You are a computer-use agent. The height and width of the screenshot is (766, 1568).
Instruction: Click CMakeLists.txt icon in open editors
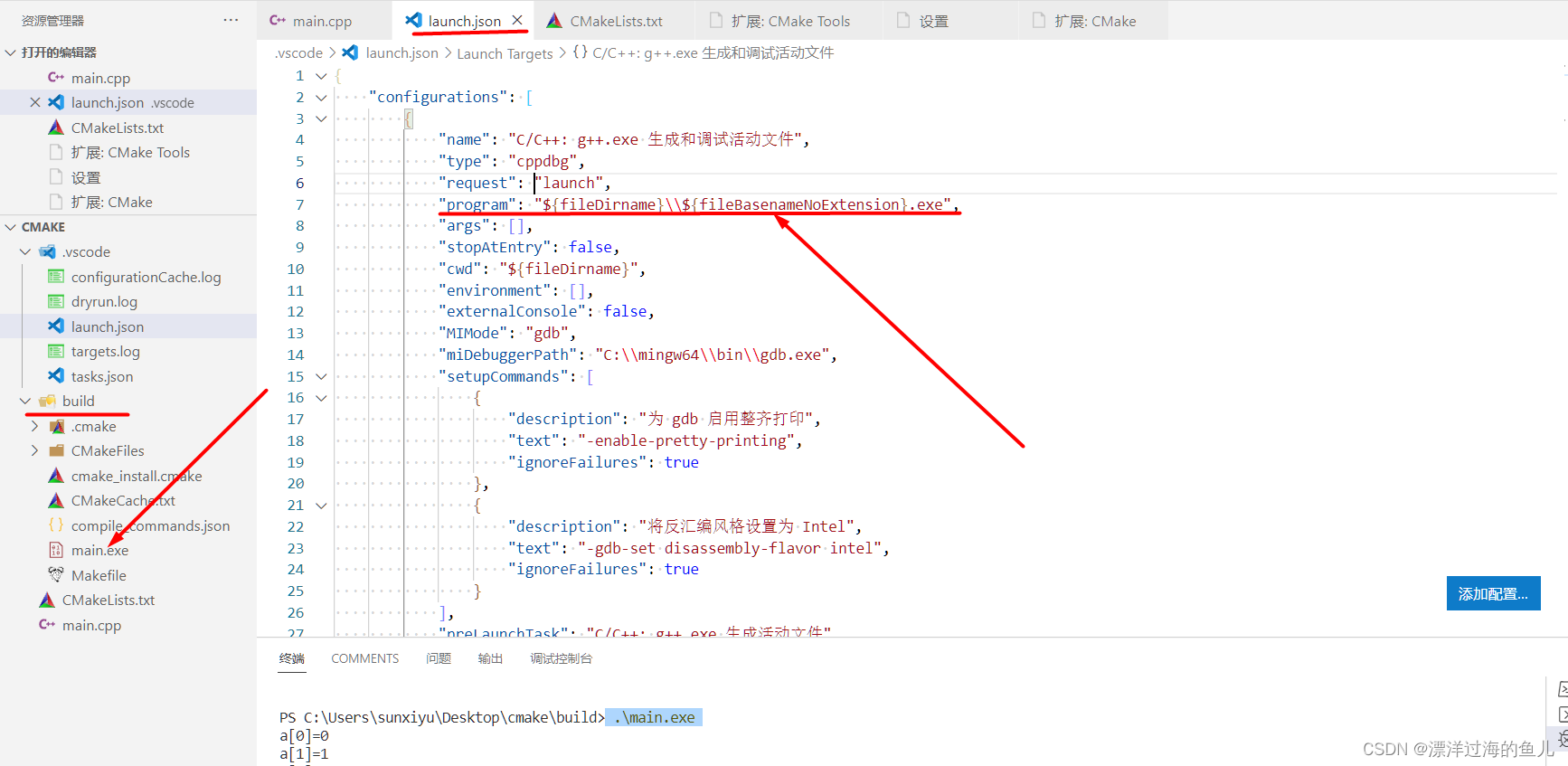click(56, 128)
